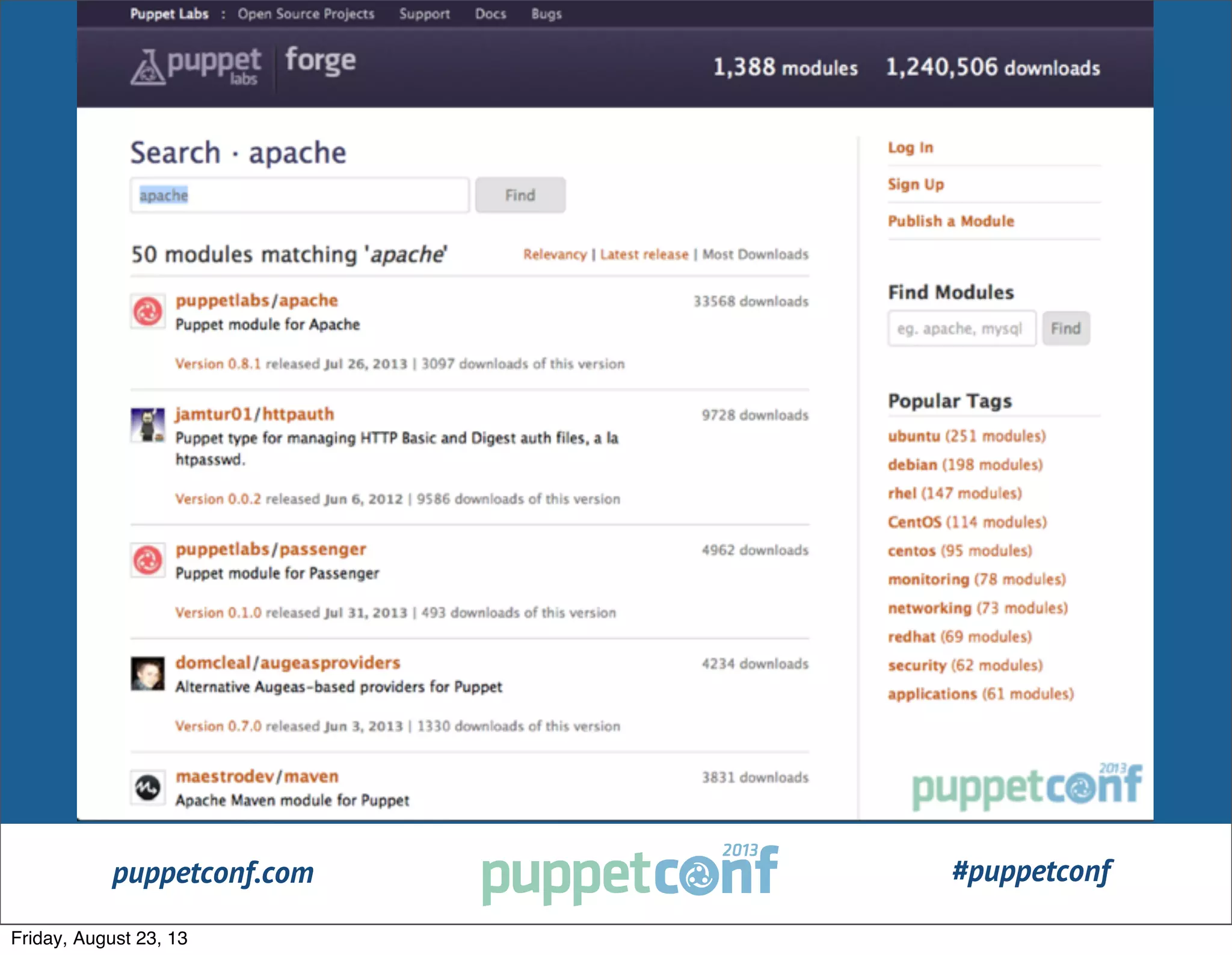Select the networking popular tag
Viewport: 1232px width, 955px height.
[x=978, y=608]
